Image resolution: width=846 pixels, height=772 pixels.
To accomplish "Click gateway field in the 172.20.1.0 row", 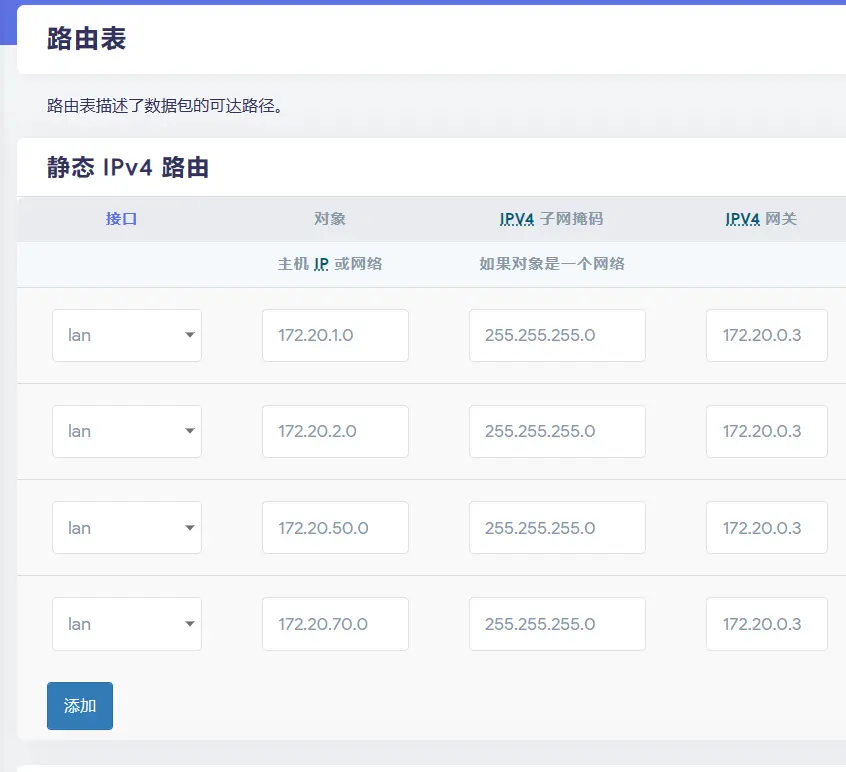I will click(x=766, y=335).
